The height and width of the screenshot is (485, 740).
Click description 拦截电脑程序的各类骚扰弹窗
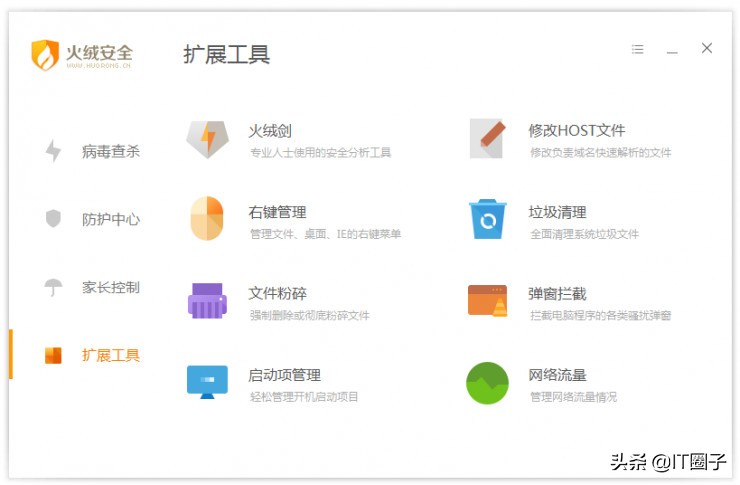pyautogui.click(x=601, y=315)
